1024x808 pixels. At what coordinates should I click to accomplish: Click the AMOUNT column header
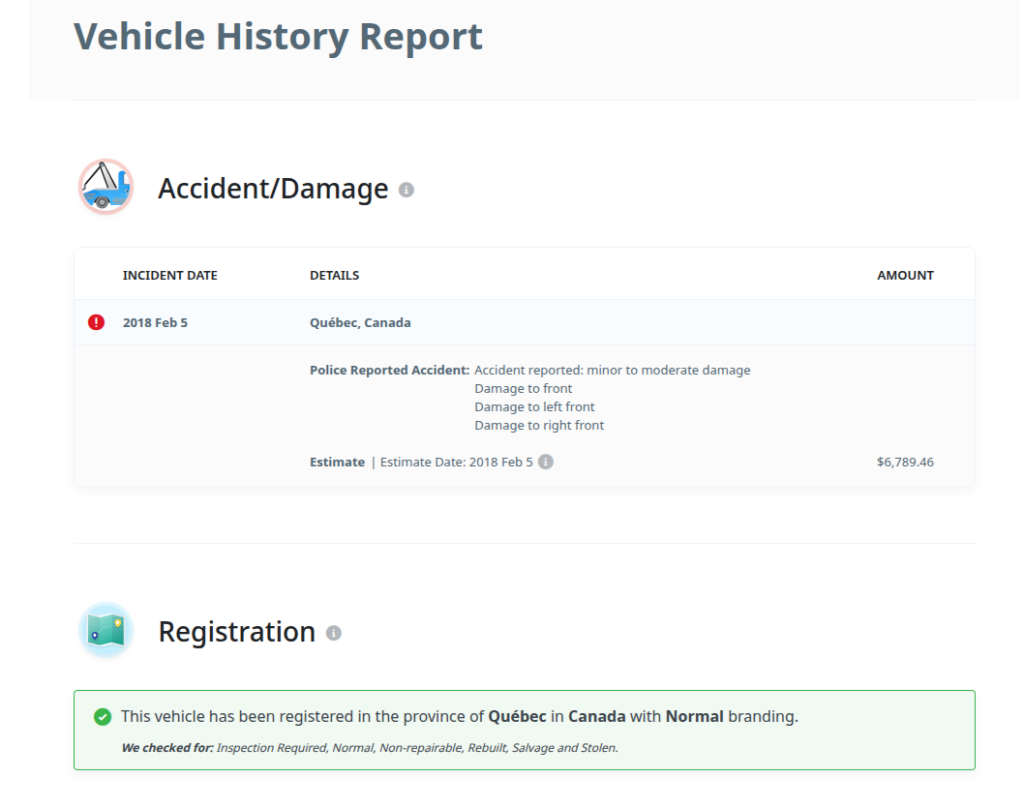click(x=905, y=275)
